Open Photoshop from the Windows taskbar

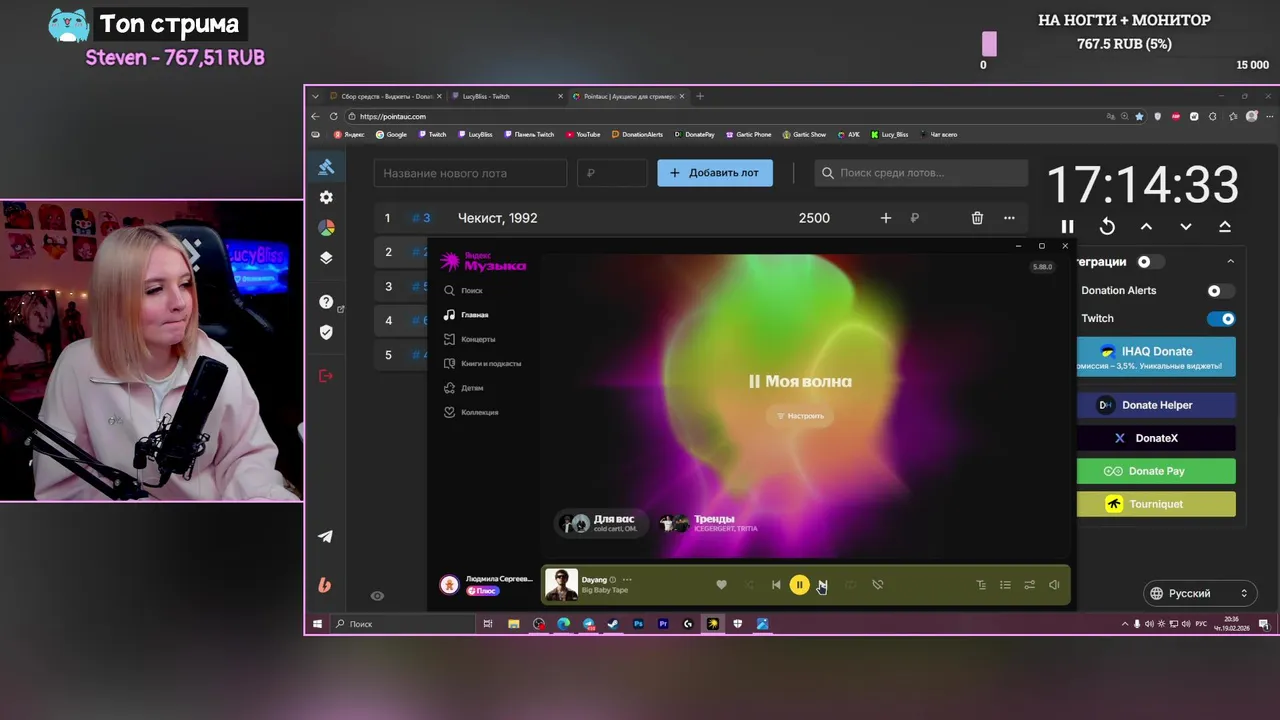(638, 624)
